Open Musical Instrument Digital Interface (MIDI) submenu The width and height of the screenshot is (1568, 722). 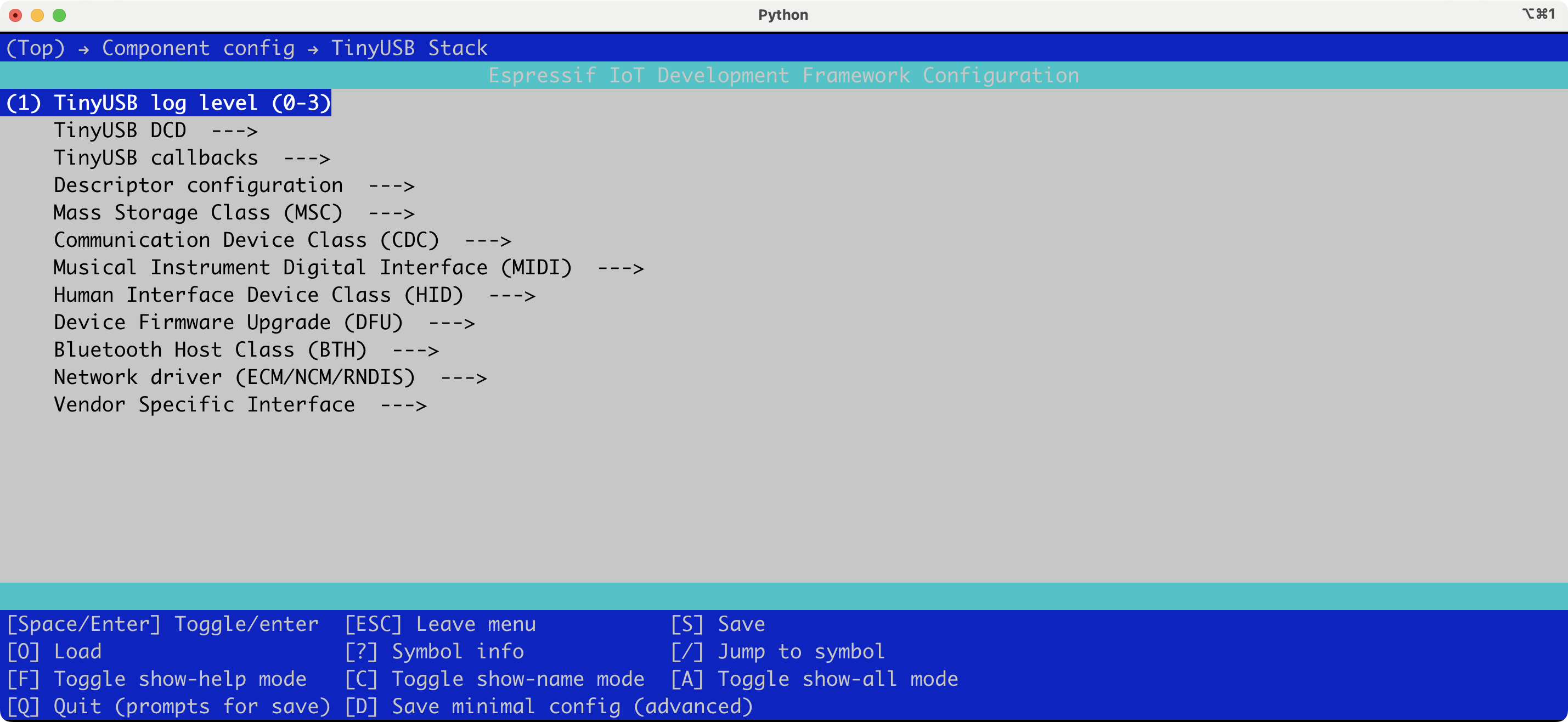click(x=349, y=267)
